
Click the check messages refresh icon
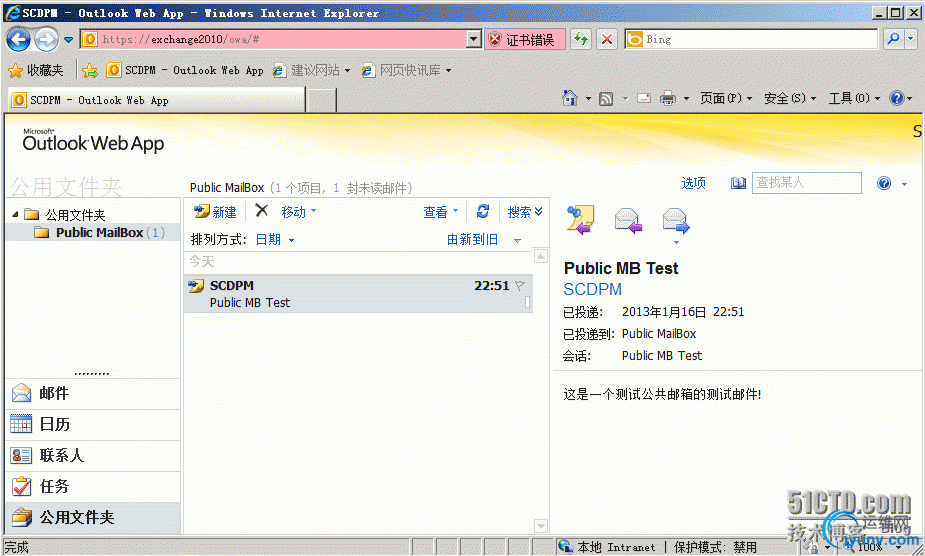pos(483,211)
